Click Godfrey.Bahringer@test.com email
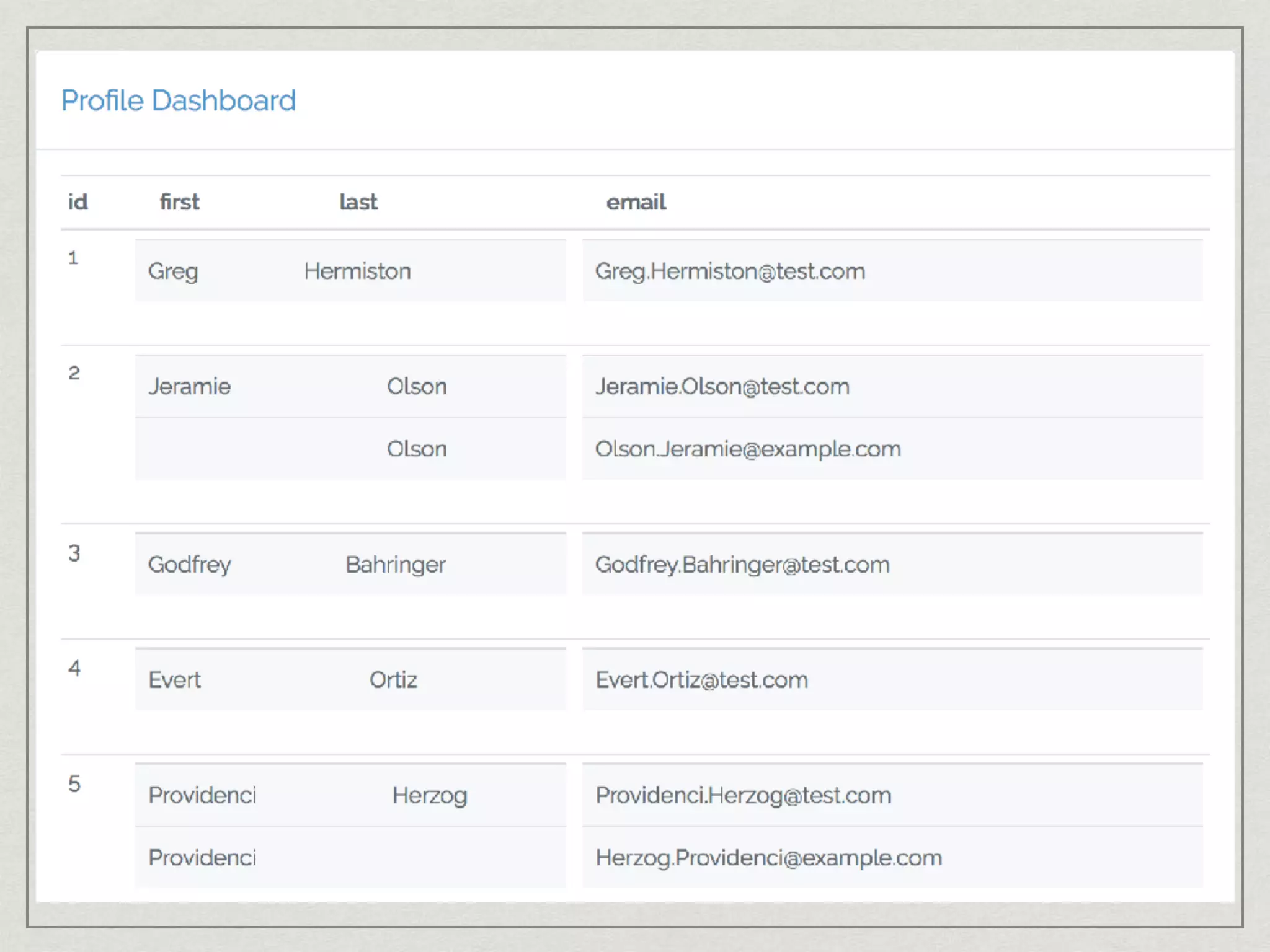 click(x=742, y=565)
